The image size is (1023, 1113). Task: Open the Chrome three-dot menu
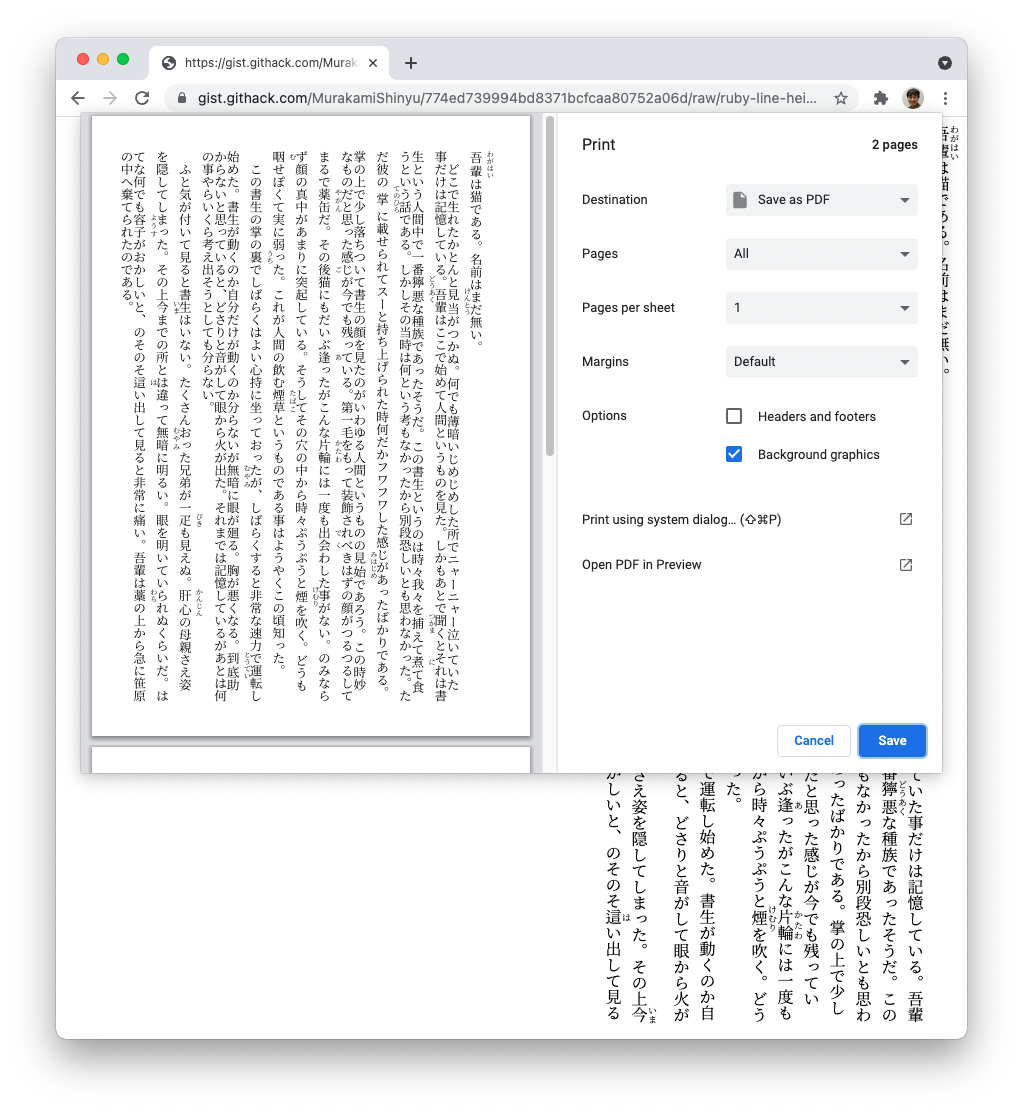[x=946, y=98]
